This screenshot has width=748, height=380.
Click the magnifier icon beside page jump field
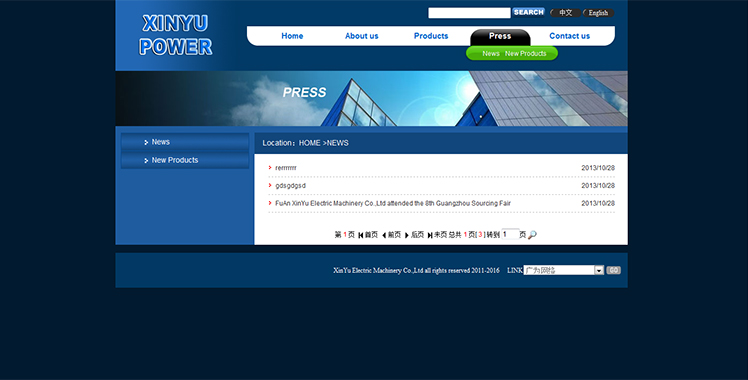point(532,235)
